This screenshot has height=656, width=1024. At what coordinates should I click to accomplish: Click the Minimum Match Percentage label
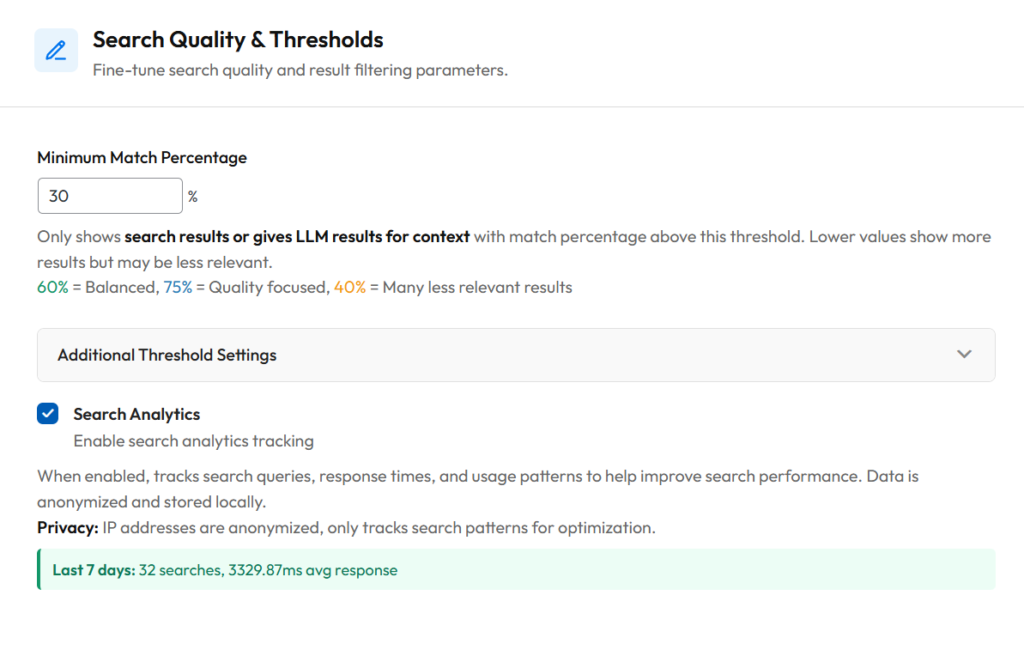point(142,157)
